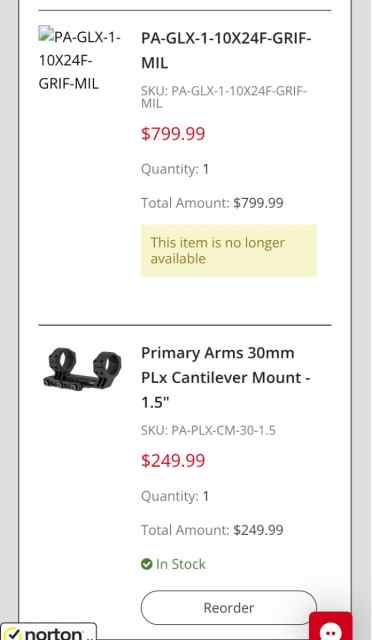Click the Norton checkmark icon
372x640 pixels.
13,634
